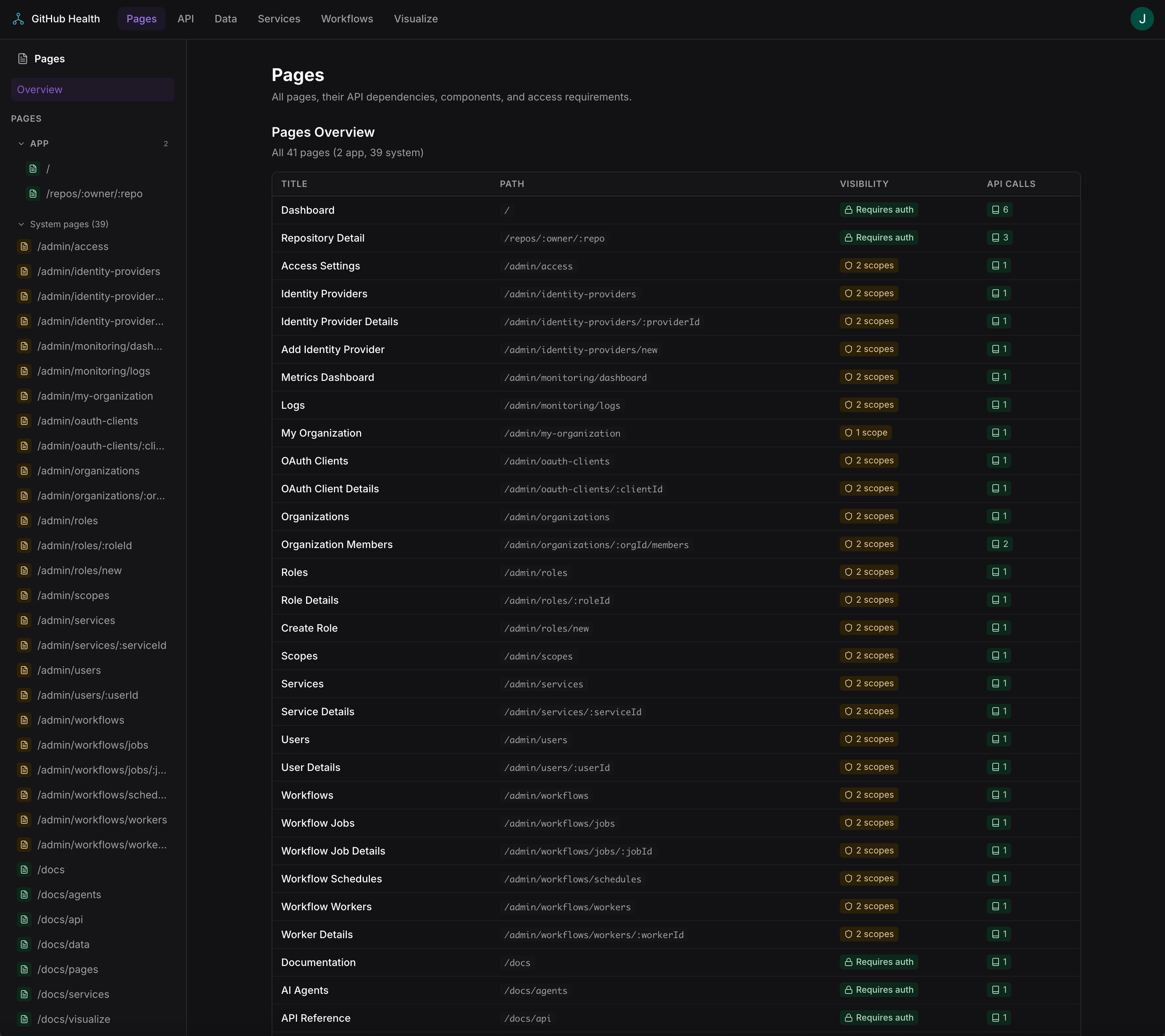Open the Workflows top nav tab
The height and width of the screenshot is (1036, 1165).
coord(347,19)
